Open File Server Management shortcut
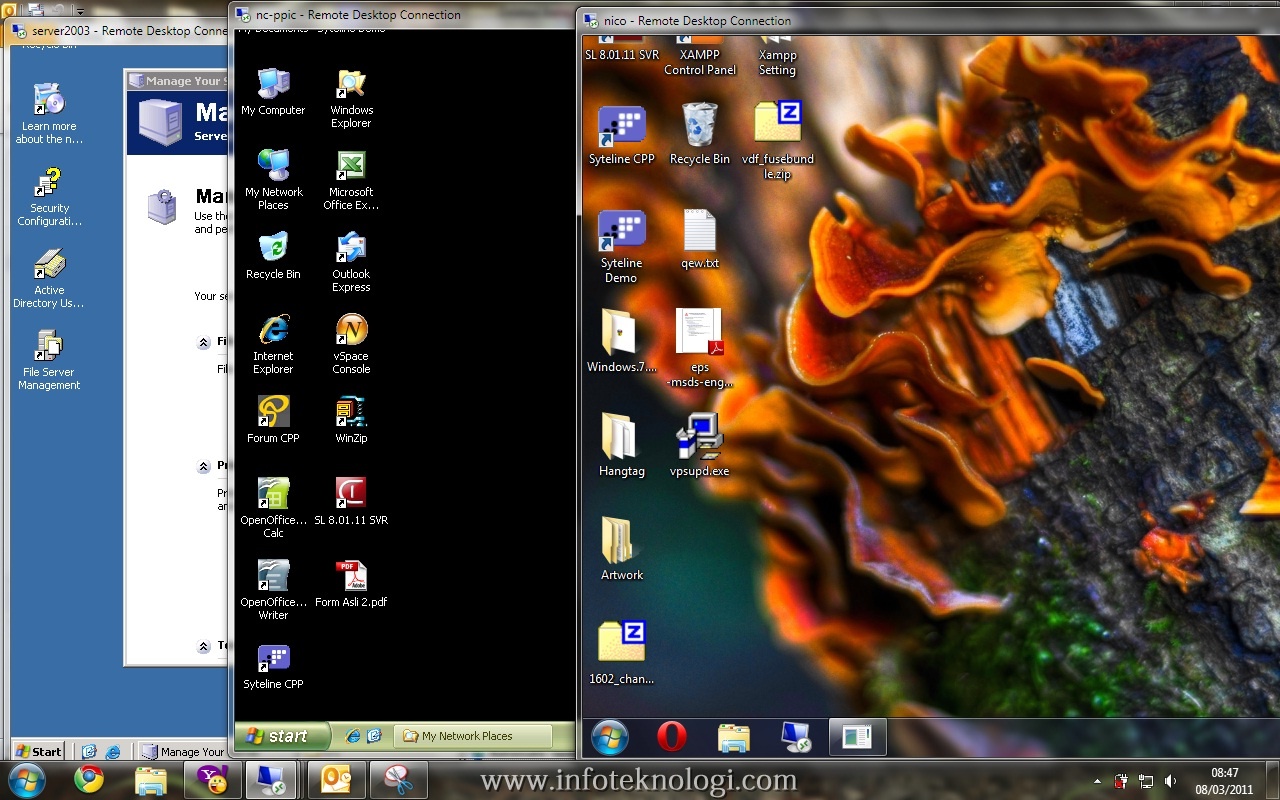The height and width of the screenshot is (800, 1280). click(x=49, y=361)
